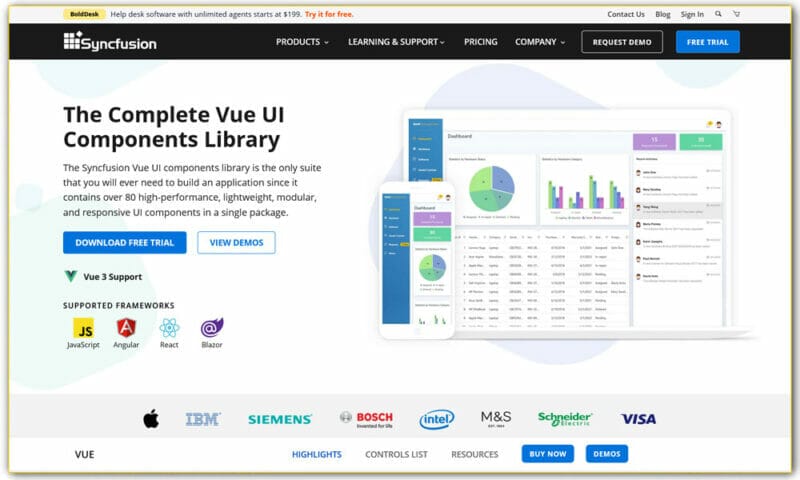
Task: Click the Buy Now button
Action: [x=547, y=454]
